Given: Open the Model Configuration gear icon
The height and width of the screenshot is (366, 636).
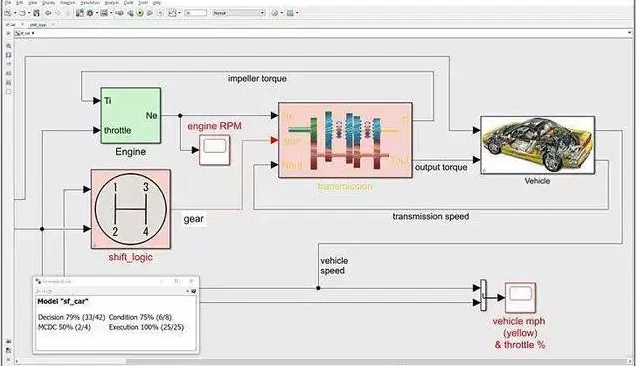Looking at the screenshot, I should click(90, 13).
